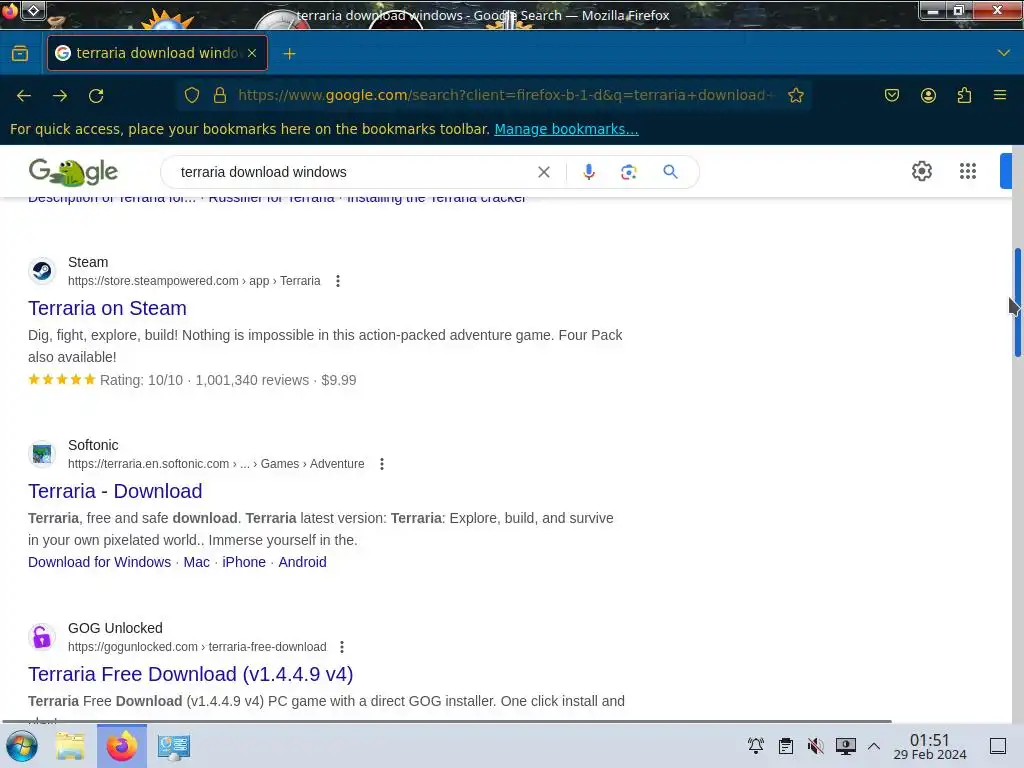Show site security padlock info
Image resolution: width=1024 pixels, height=768 pixels.
[220, 95]
